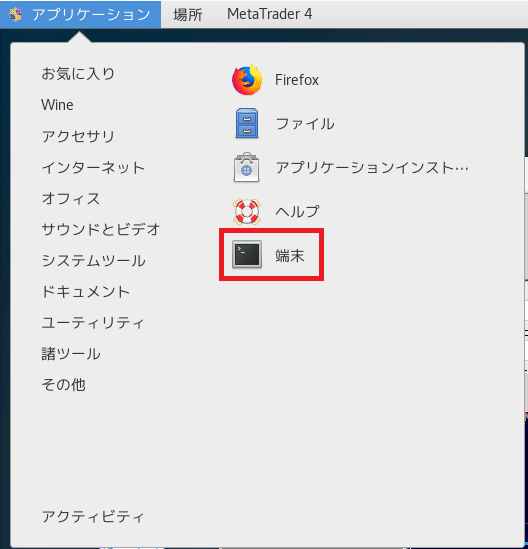Select the Wine category
Screen dimensions: 528x549
57,105
